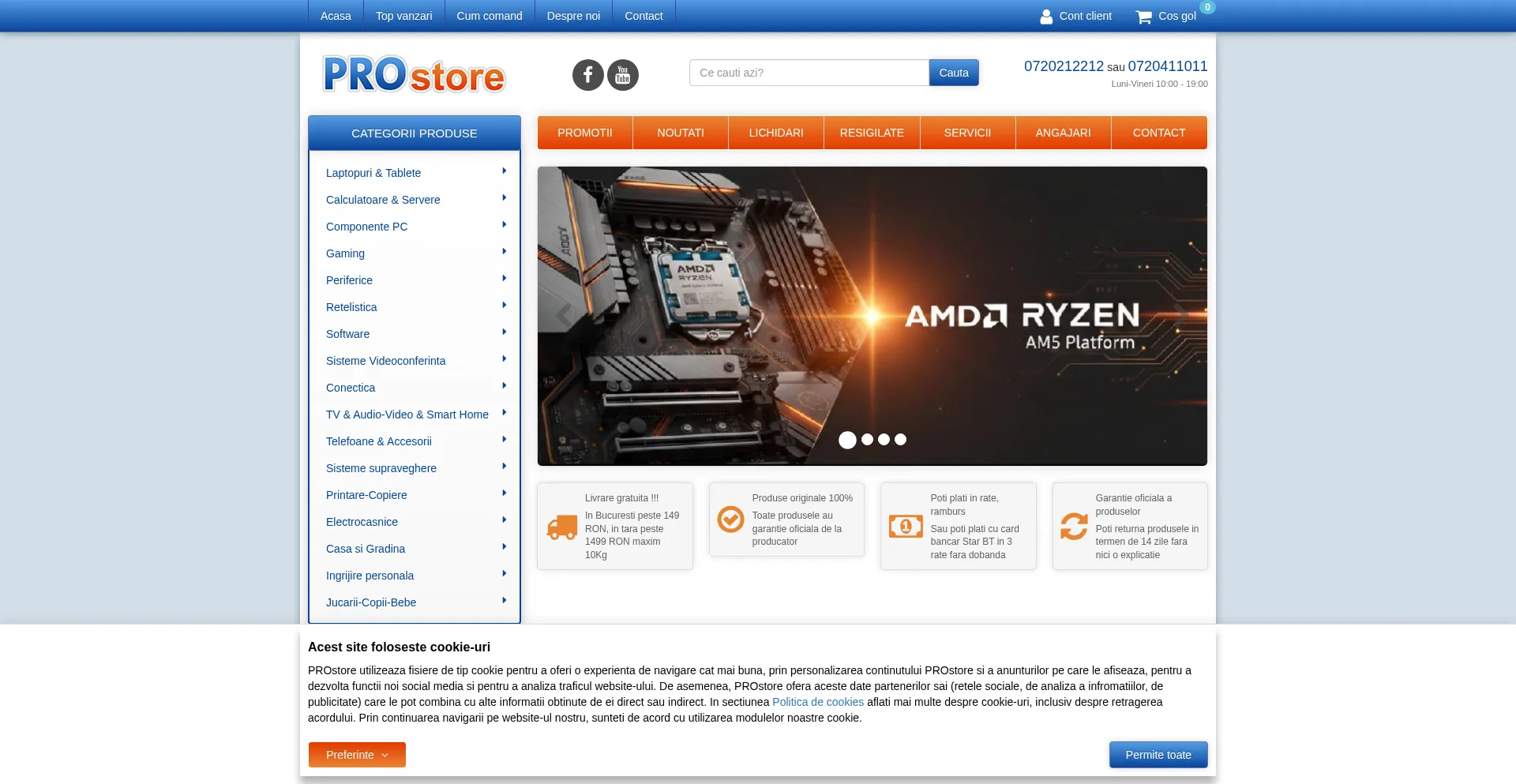The image size is (1516, 784).
Task: Open Despre noi in top navigation
Action: pos(573,16)
